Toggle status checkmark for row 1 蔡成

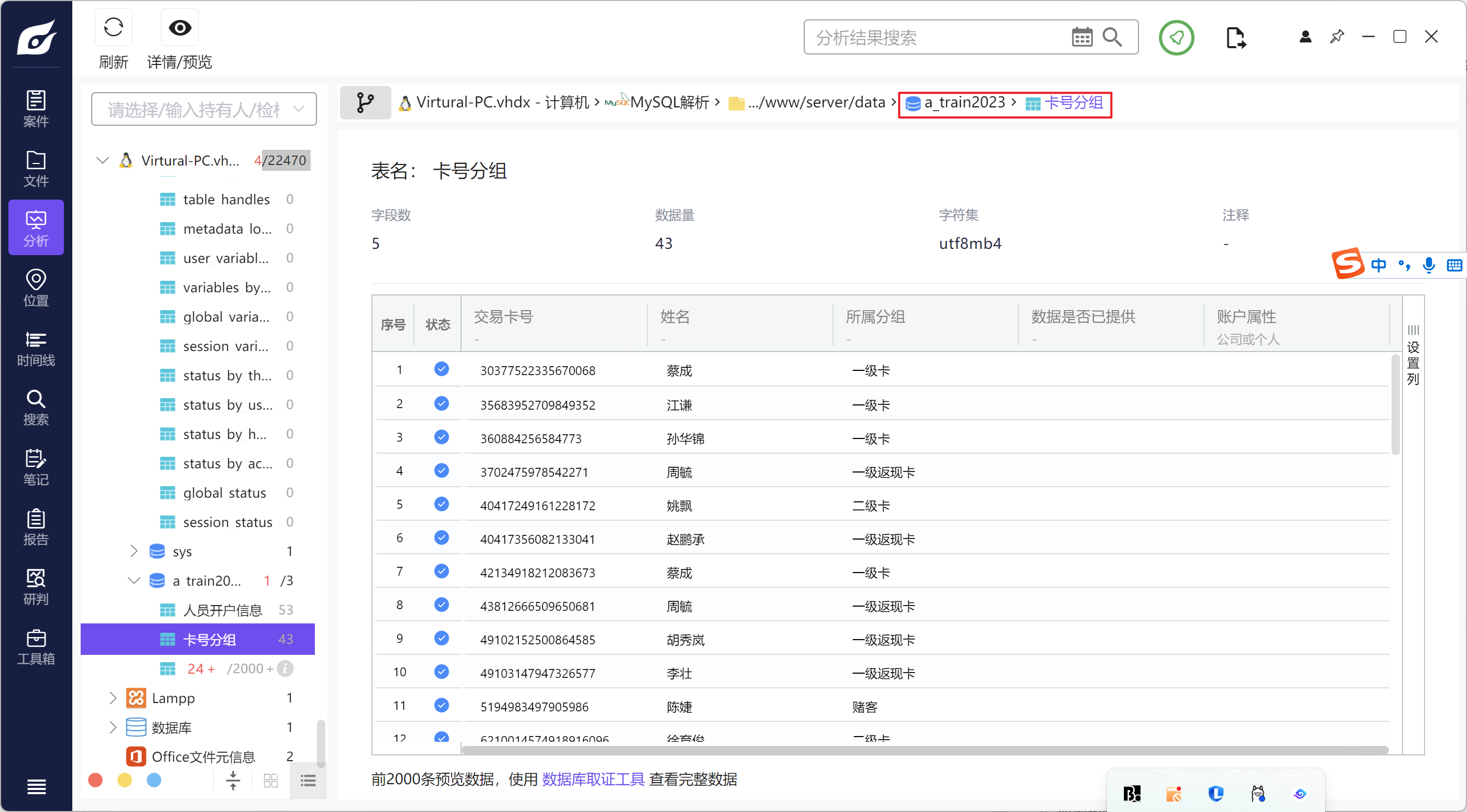[441, 369]
